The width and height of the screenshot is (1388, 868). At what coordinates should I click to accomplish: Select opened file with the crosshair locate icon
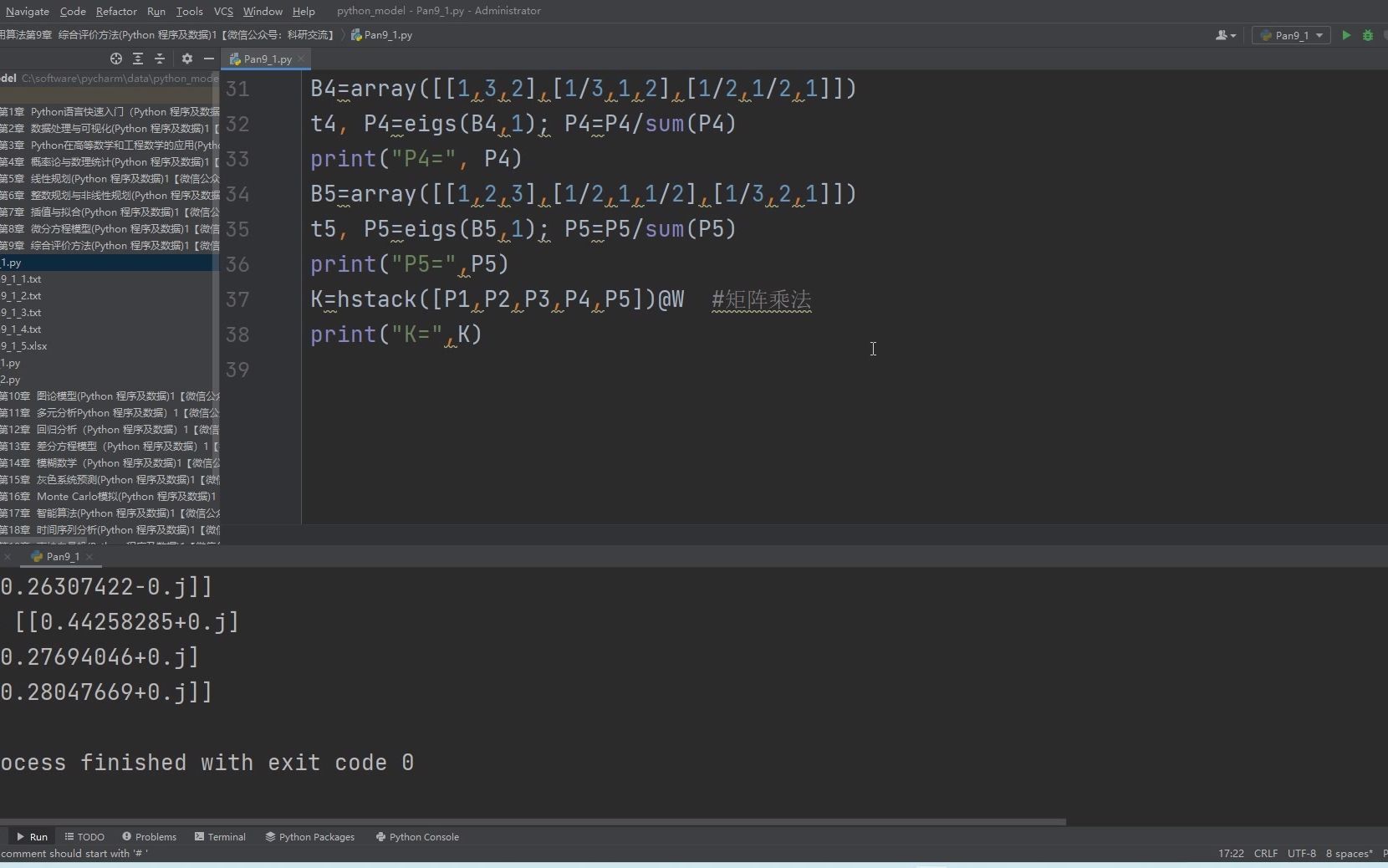coord(115,59)
